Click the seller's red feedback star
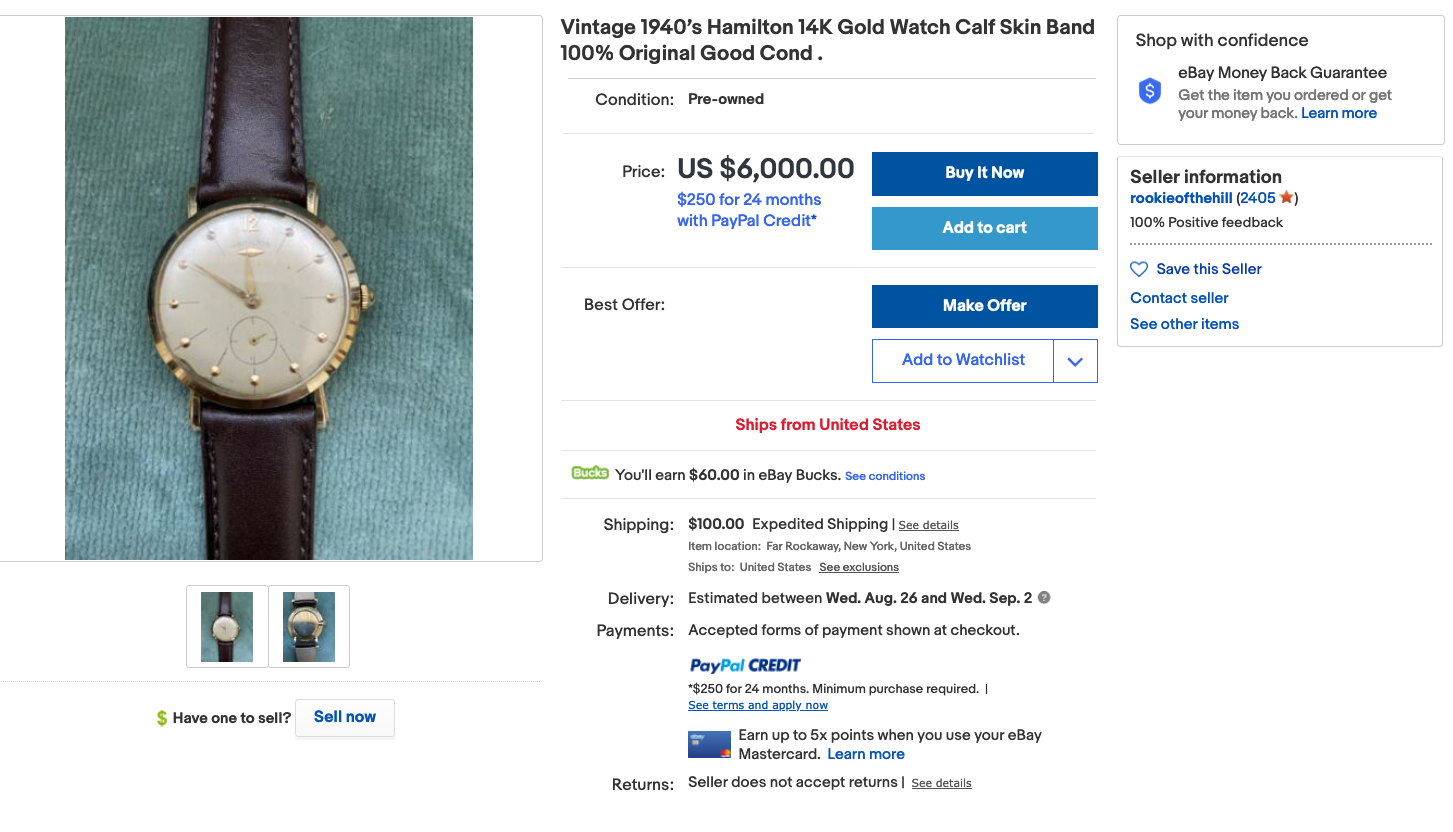The width and height of the screenshot is (1453, 832). pos(1286,198)
